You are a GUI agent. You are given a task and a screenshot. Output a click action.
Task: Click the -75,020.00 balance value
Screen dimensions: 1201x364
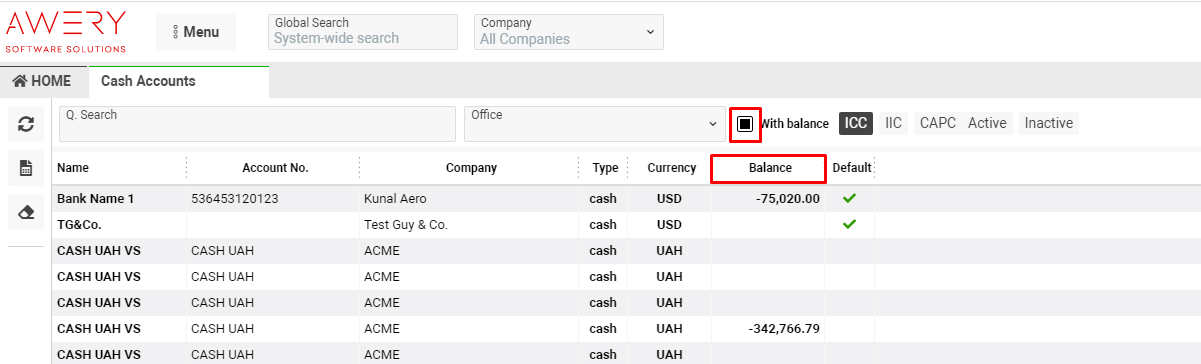pos(788,199)
